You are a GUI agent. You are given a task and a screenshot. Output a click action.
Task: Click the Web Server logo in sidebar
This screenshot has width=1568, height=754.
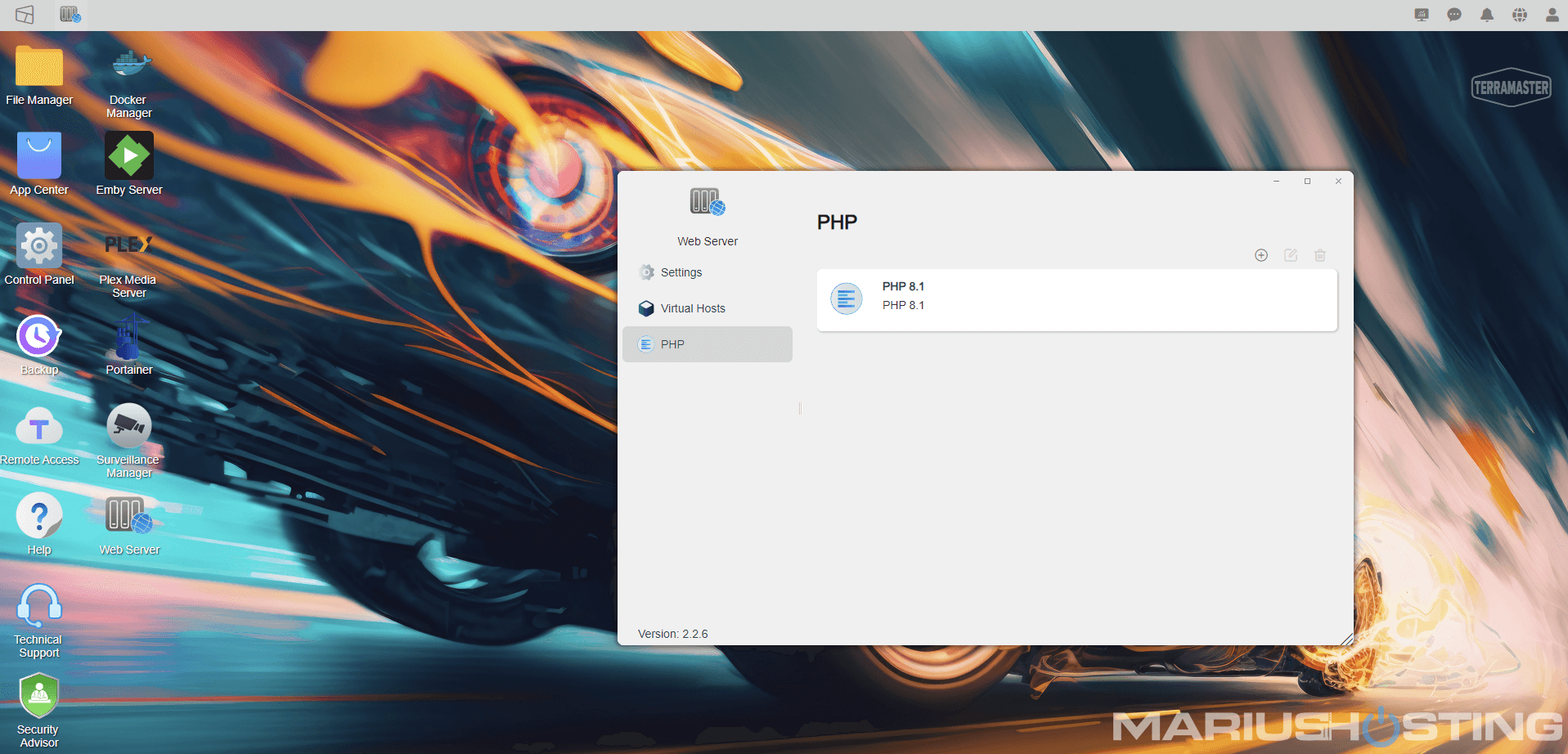708,201
